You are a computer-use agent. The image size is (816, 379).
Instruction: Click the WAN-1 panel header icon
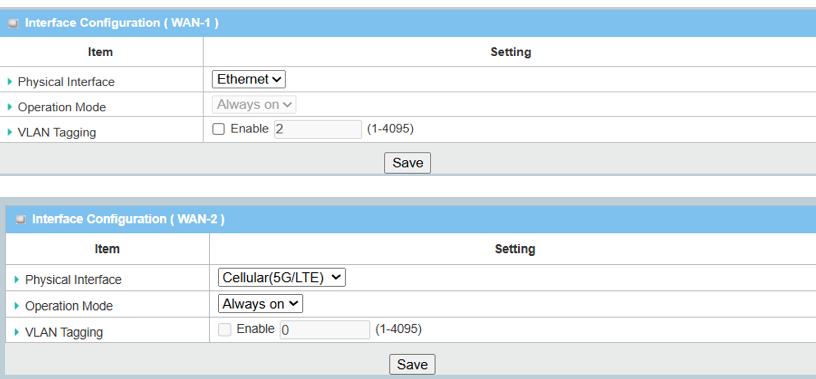tap(14, 23)
